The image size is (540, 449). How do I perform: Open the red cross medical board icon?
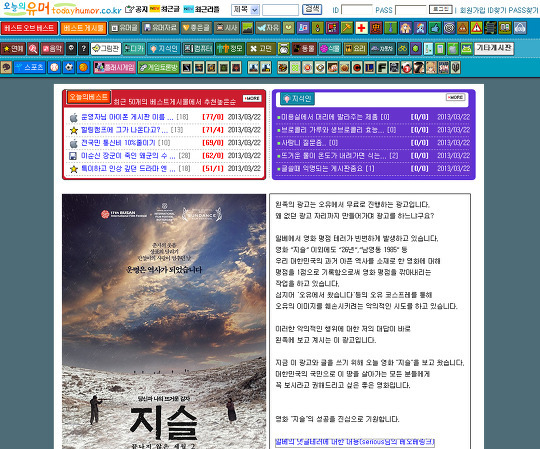pos(361,28)
